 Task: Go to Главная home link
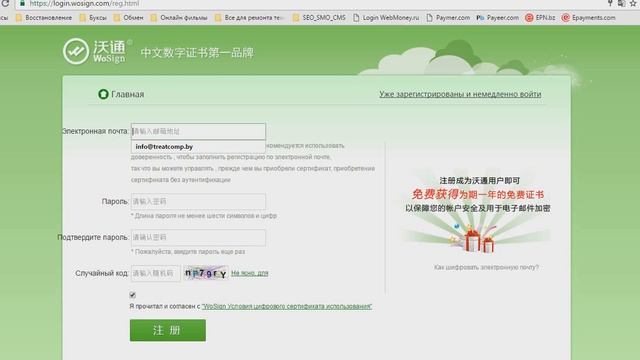[x=121, y=94]
